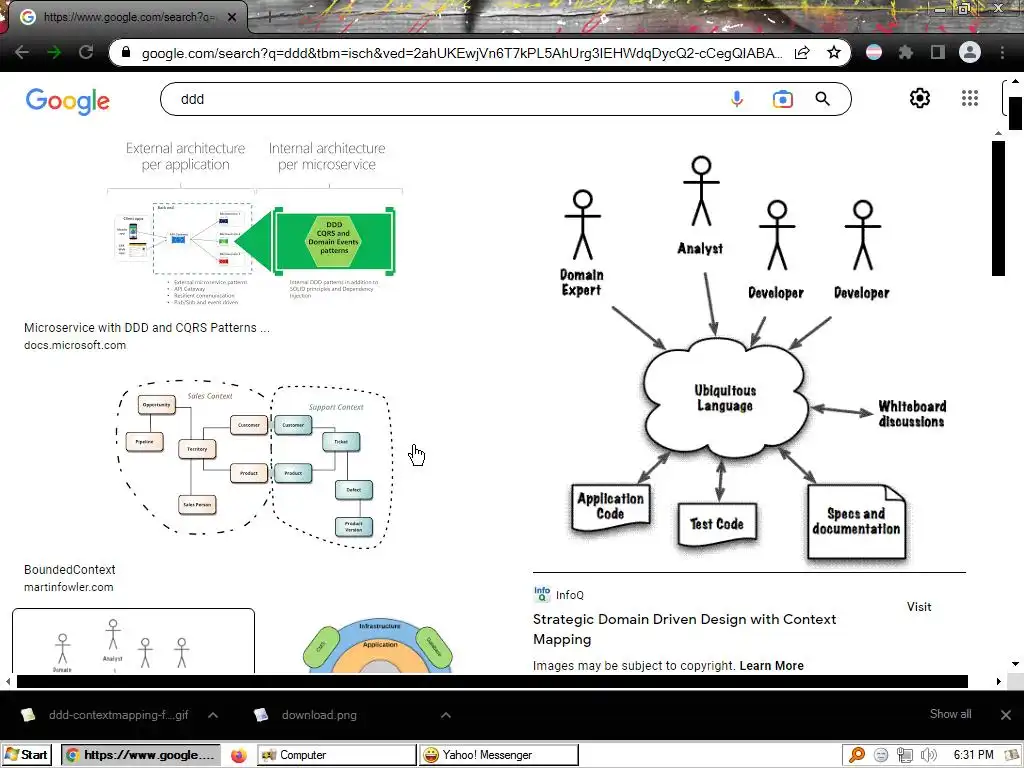
Task: Toggle the browser side panel icon
Action: coord(937,52)
